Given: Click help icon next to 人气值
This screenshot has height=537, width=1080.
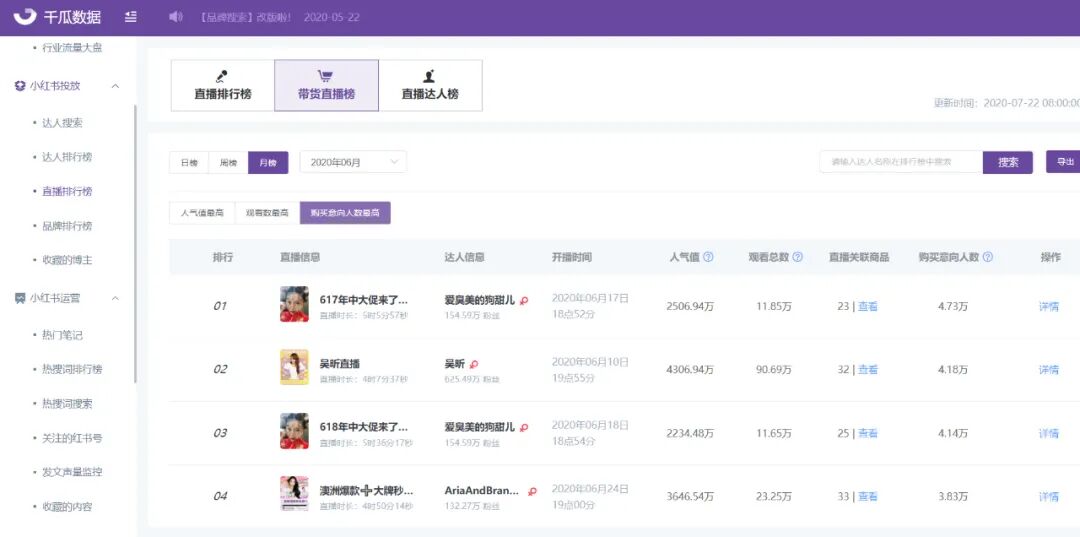Looking at the screenshot, I should click(708, 257).
